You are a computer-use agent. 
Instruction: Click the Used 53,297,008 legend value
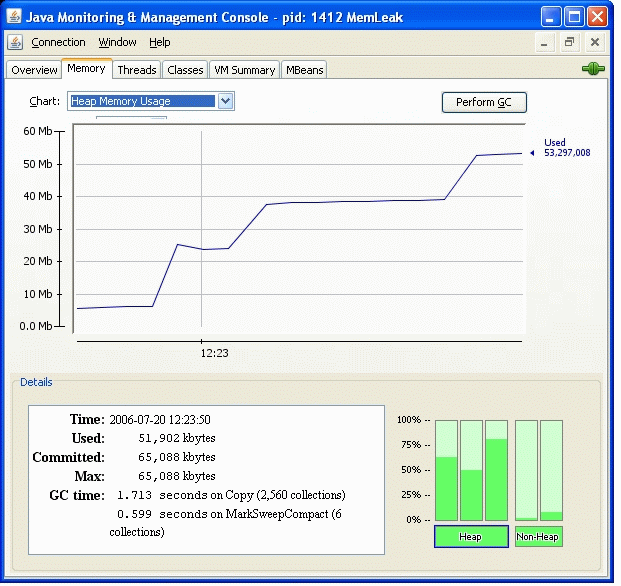(x=567, y=148)
